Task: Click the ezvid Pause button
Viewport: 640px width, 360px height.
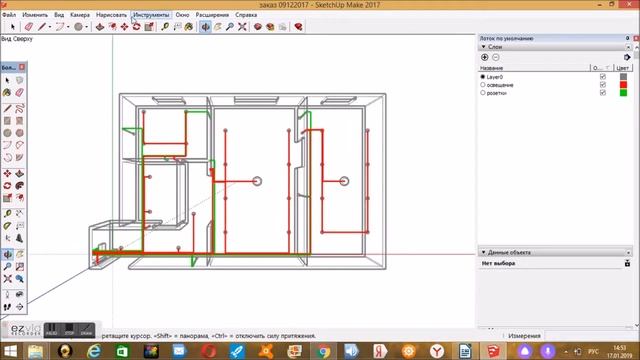Action: (52, 330)
